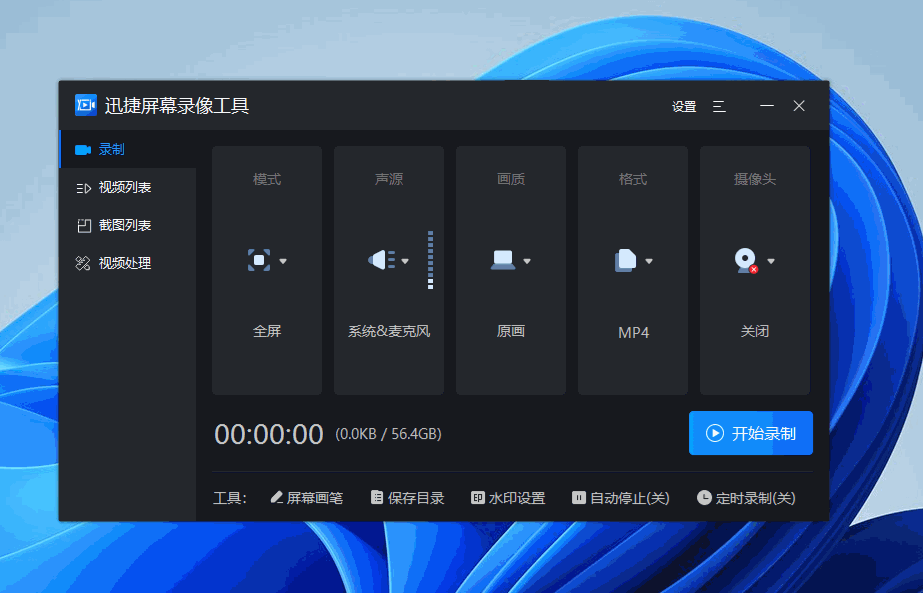
Task: Click the clock icon of 定时录制
Action: pos(704,498)
